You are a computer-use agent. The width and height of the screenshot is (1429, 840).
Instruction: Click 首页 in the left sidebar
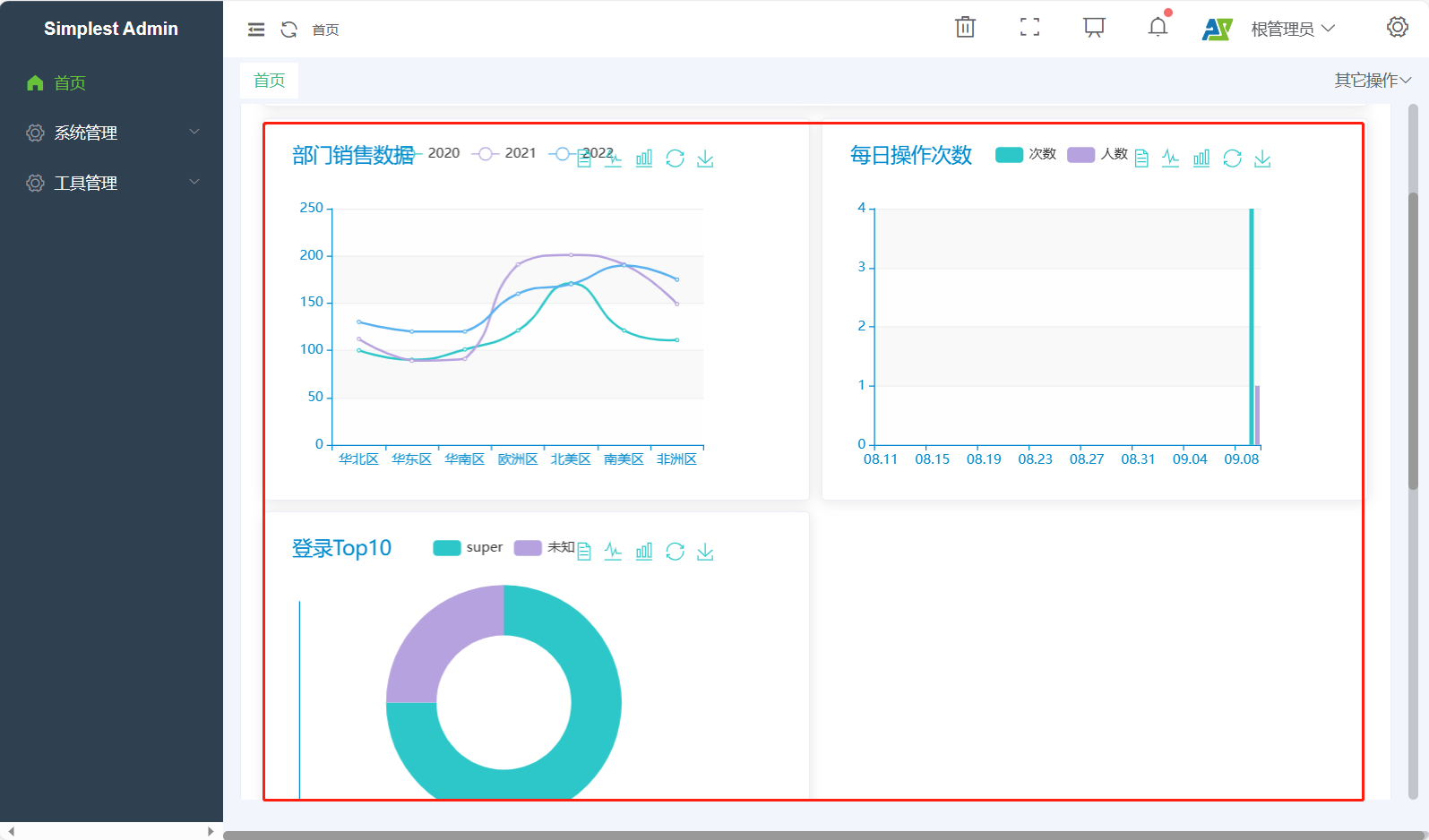point(70,83)
